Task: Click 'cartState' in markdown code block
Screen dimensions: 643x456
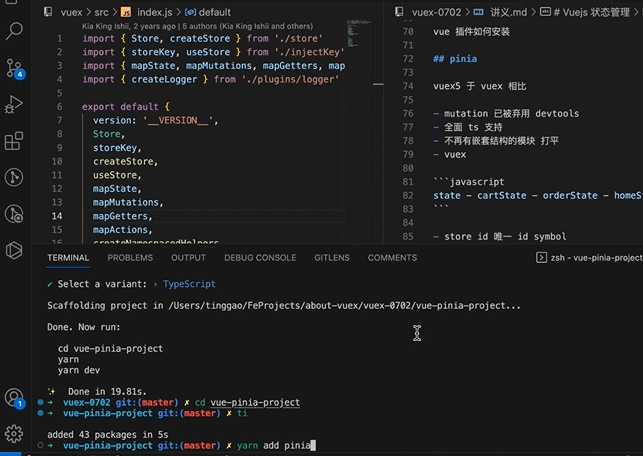Action: coord(502,196)
